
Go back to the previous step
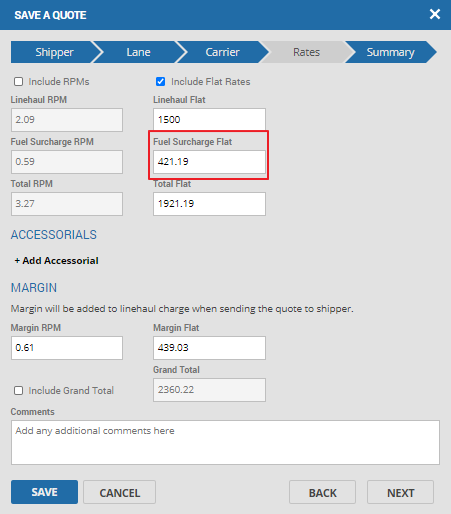[x=322, y=492]
